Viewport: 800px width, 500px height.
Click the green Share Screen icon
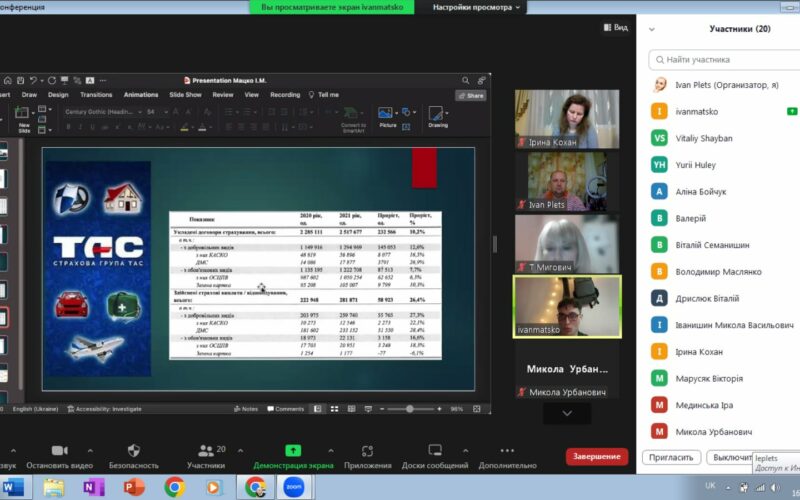point(293,451)
